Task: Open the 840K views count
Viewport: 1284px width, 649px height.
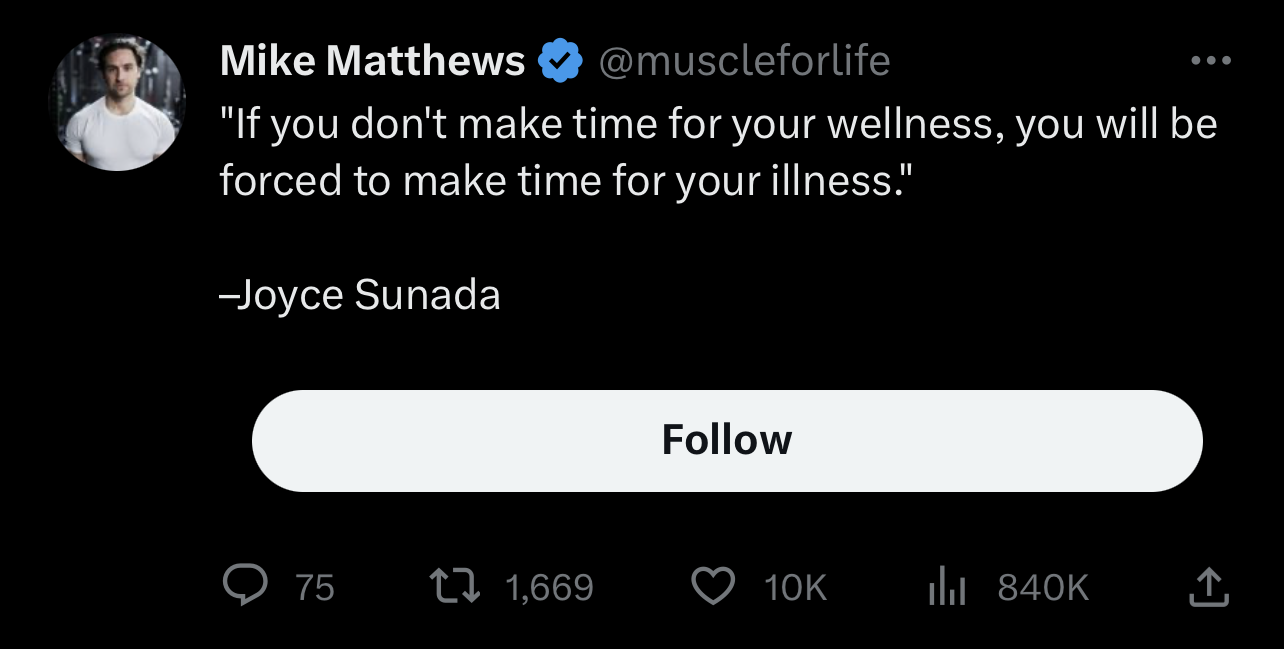Action: pyautogui.click(x=1042, y=589)
